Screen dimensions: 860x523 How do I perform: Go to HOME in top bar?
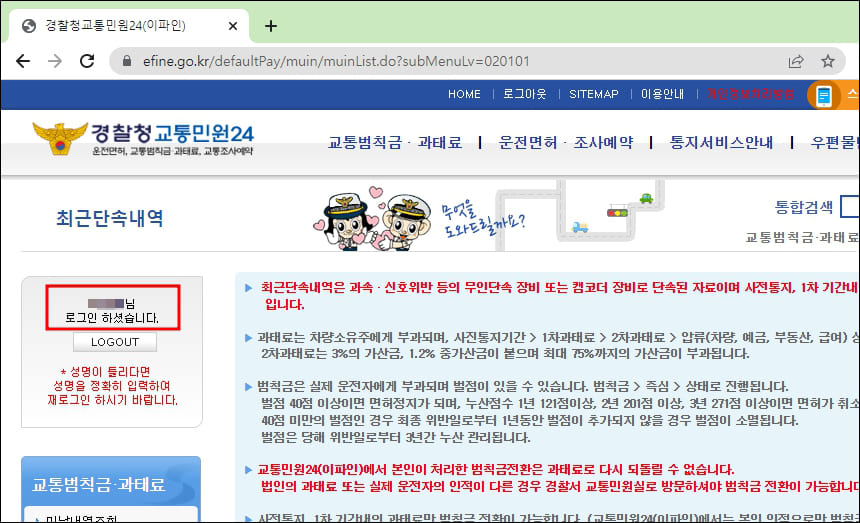[x=464, y=94]
